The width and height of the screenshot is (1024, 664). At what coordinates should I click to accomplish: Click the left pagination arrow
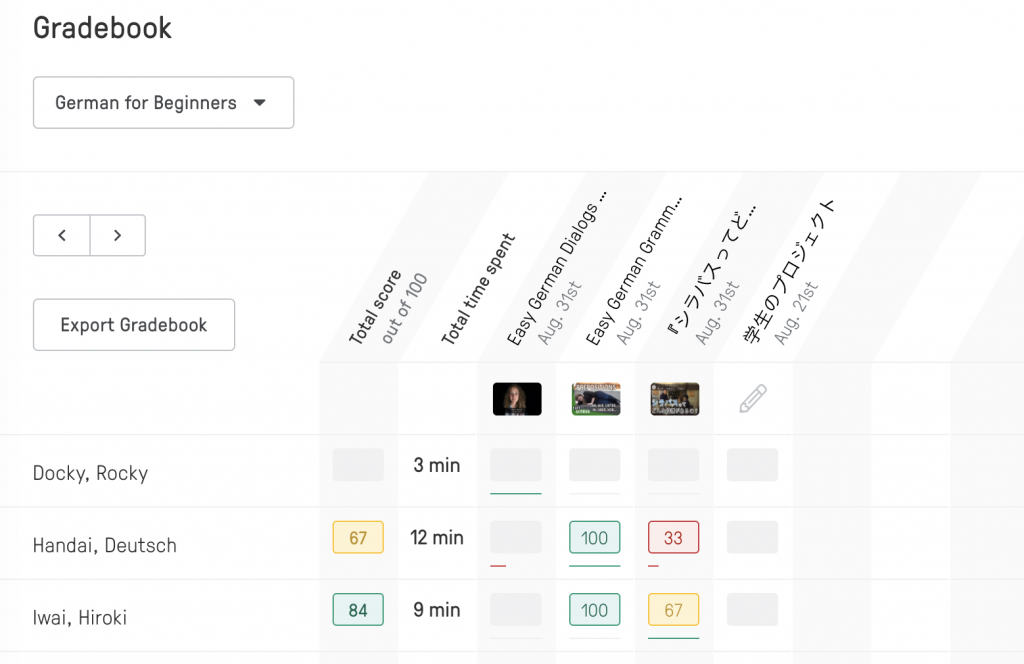(x=61, y=235)
